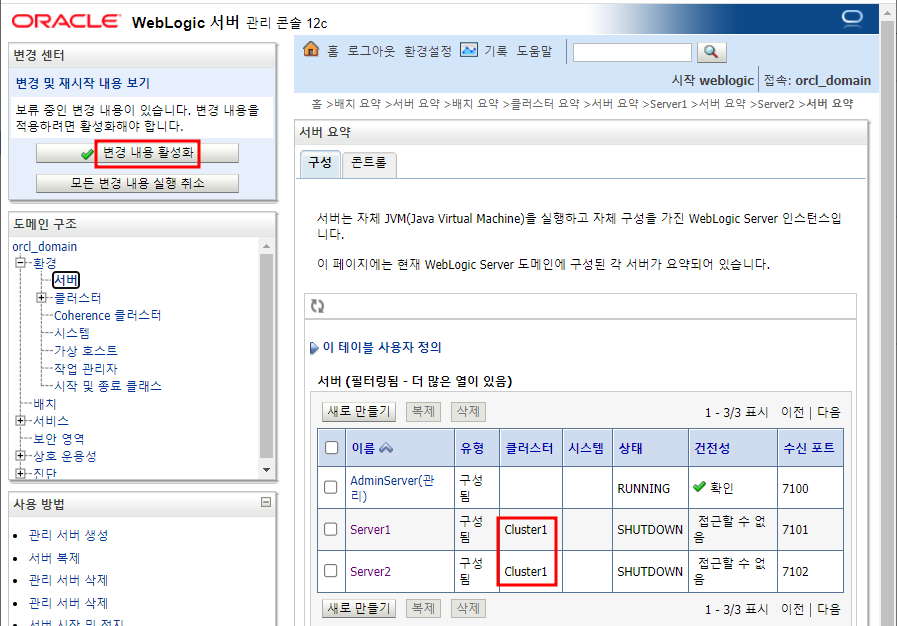Open 서버 복제 how-to link
Image resolution: width=897 pixels, height=626 pixels.
[54, 558]
